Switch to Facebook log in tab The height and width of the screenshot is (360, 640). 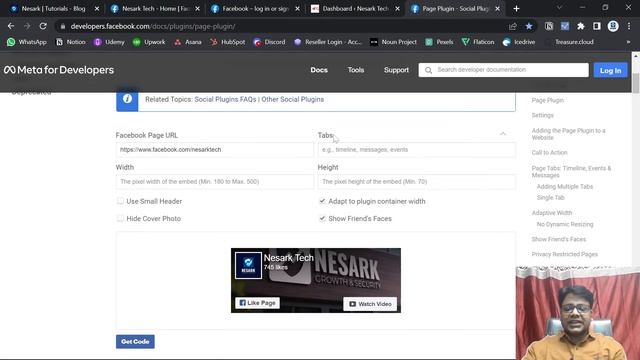pos(255,9)
